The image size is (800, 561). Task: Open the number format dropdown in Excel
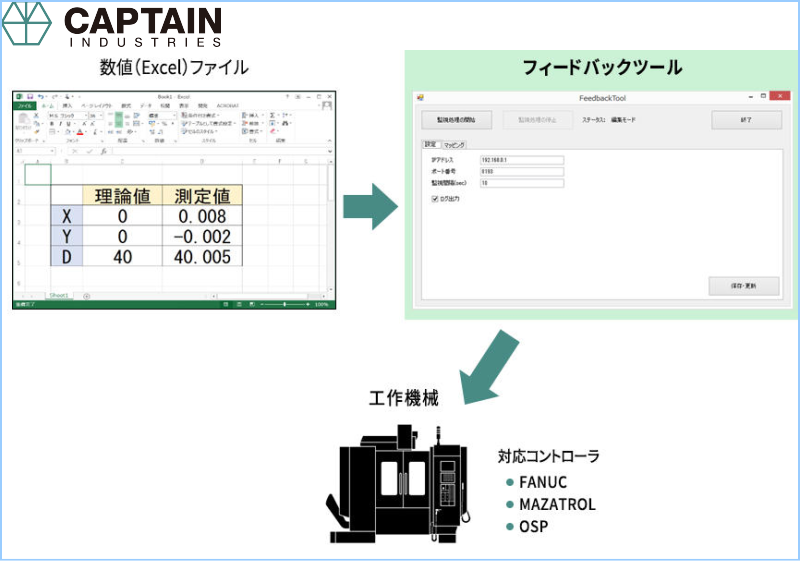pyautogui.click(x=174, y=115)
